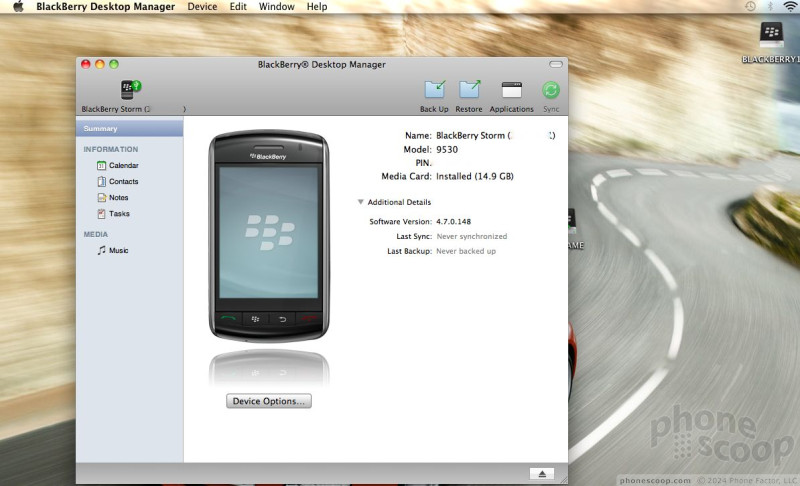Image resolution: width=800 pixels, height=486 pixels.
Task: Click the Never synchronized text
Action: pos(472,236)
